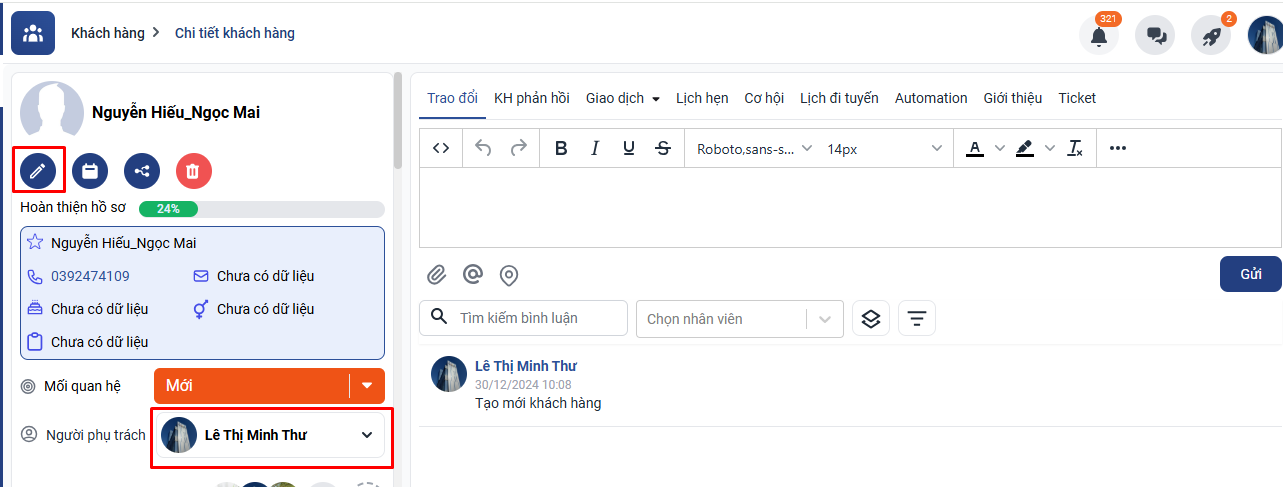Open the rocket icon in header

pyautogui.click(x=1211, y=36)
